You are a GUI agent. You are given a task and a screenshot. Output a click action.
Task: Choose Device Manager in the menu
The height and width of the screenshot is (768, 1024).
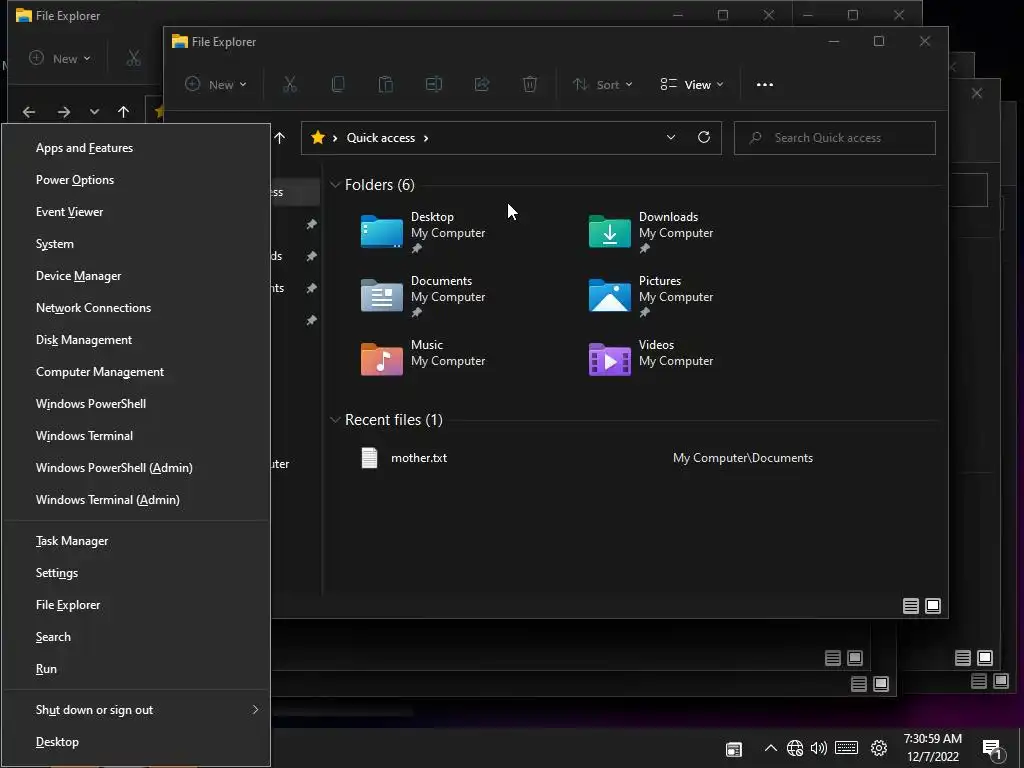[x=136, y=276]
